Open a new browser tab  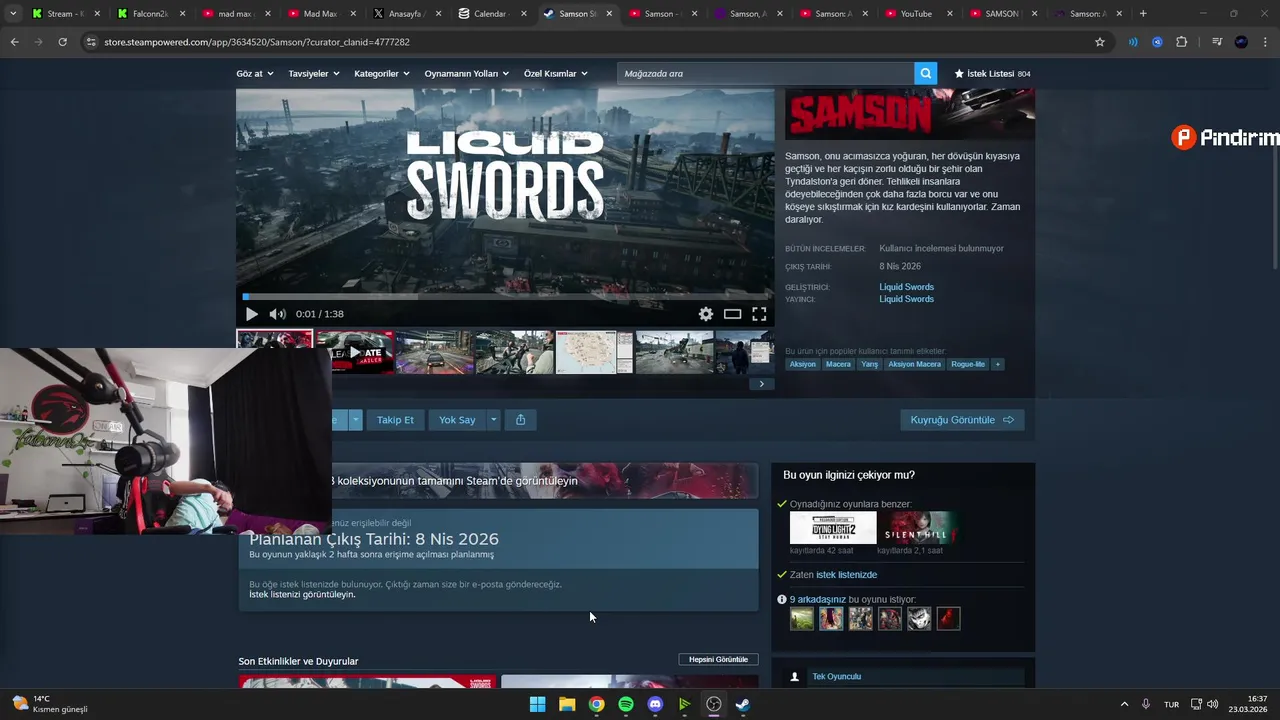pos(1143,14)
